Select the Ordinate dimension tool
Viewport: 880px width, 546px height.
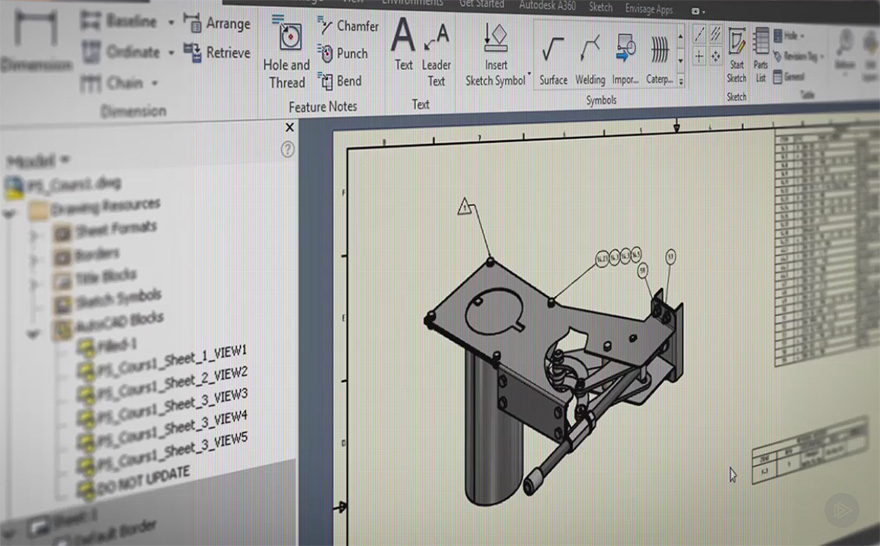click(x=121, y=52)
